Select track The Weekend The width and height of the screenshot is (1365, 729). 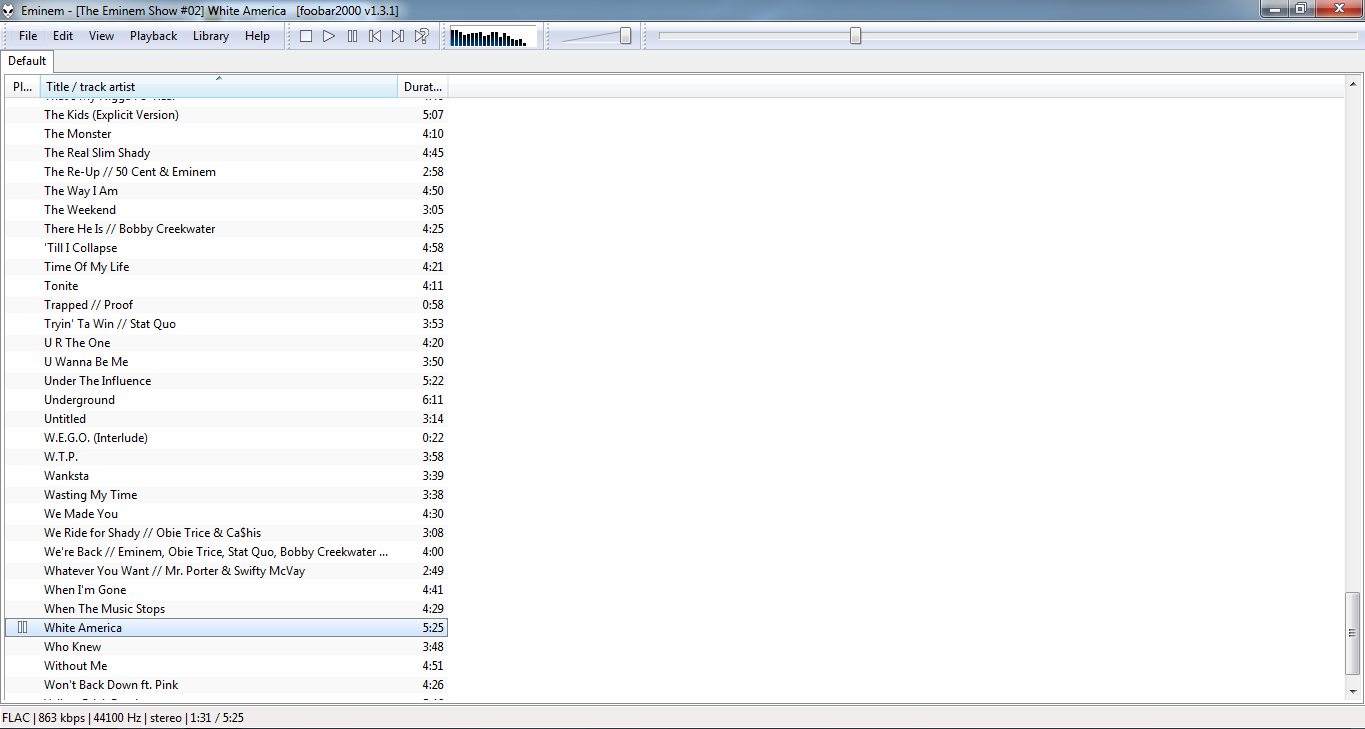tap(226, 210)
